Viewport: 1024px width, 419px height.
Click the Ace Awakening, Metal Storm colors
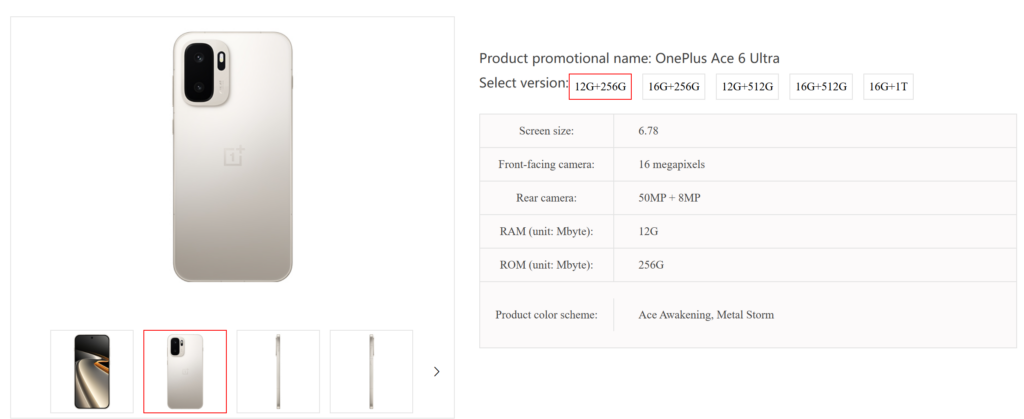tap(706, 315)
